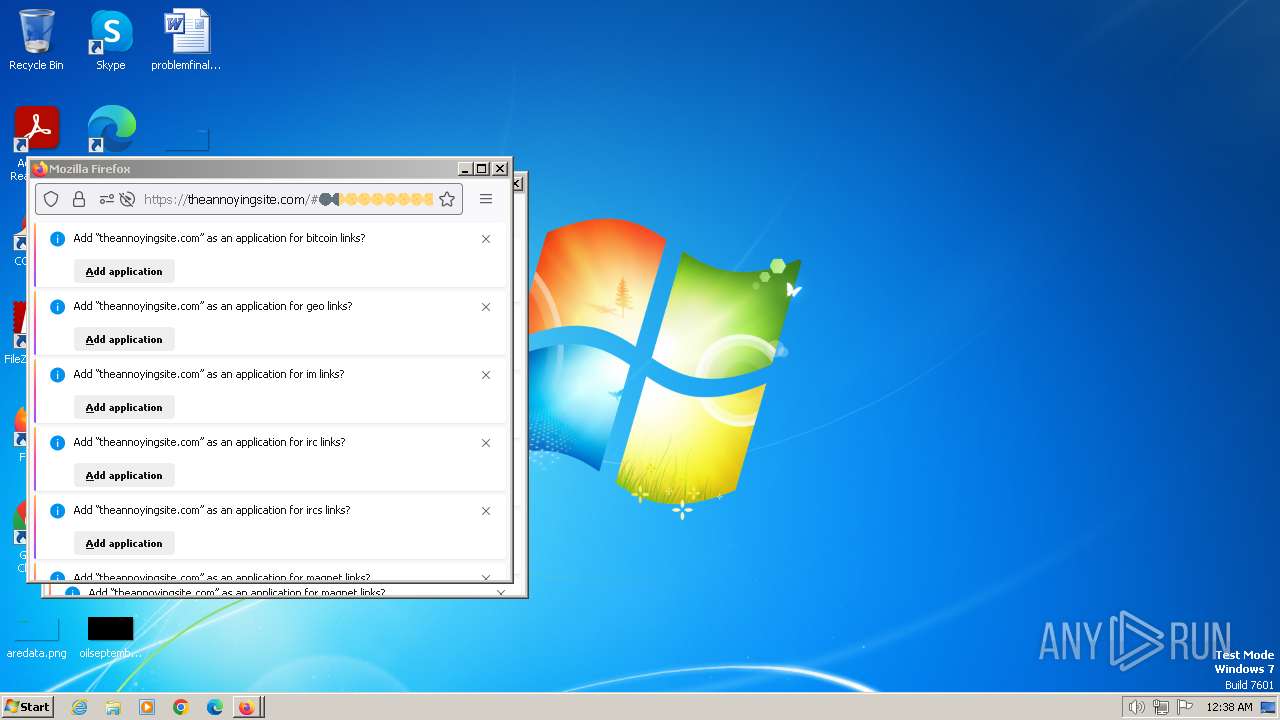Open Recycle Bin desktop icon
Viewport: 1280px width, 720px height.
(x=36, y=40)
